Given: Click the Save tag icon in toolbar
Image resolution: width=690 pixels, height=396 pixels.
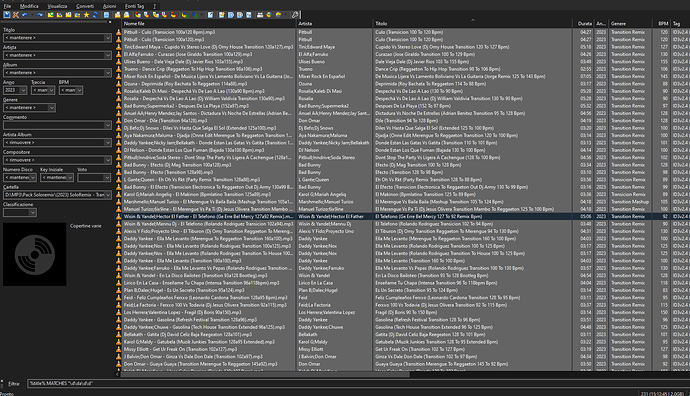Looking at the screenshot, I should [x=7, y=15].
